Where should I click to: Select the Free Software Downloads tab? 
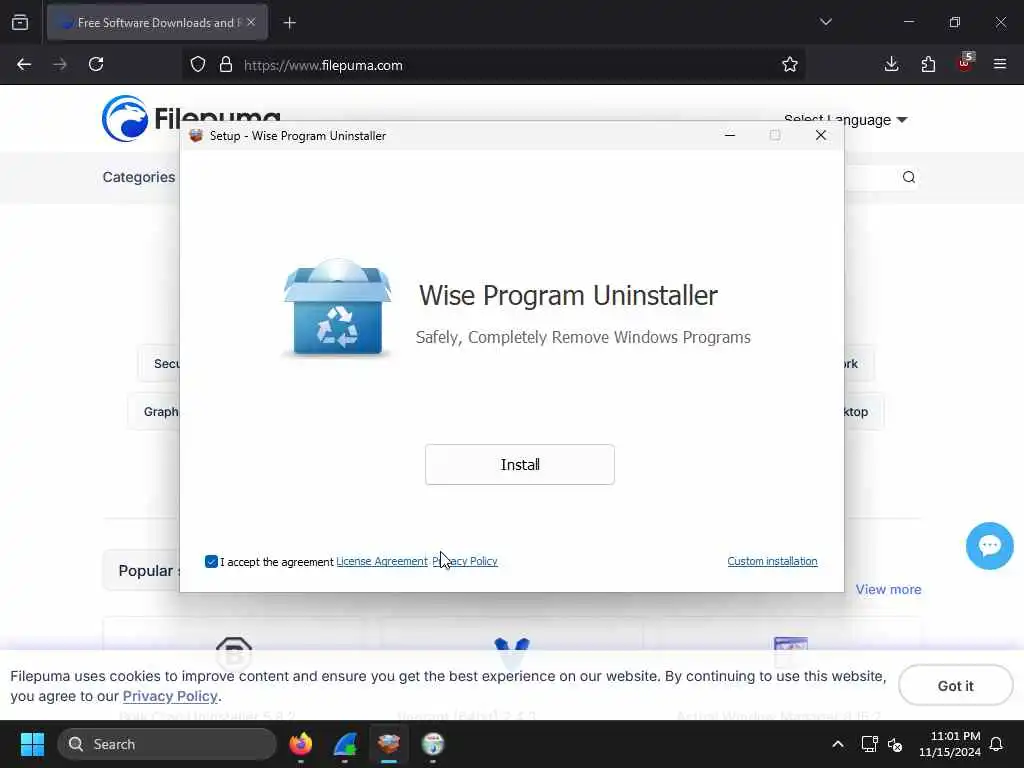[157, 23]
